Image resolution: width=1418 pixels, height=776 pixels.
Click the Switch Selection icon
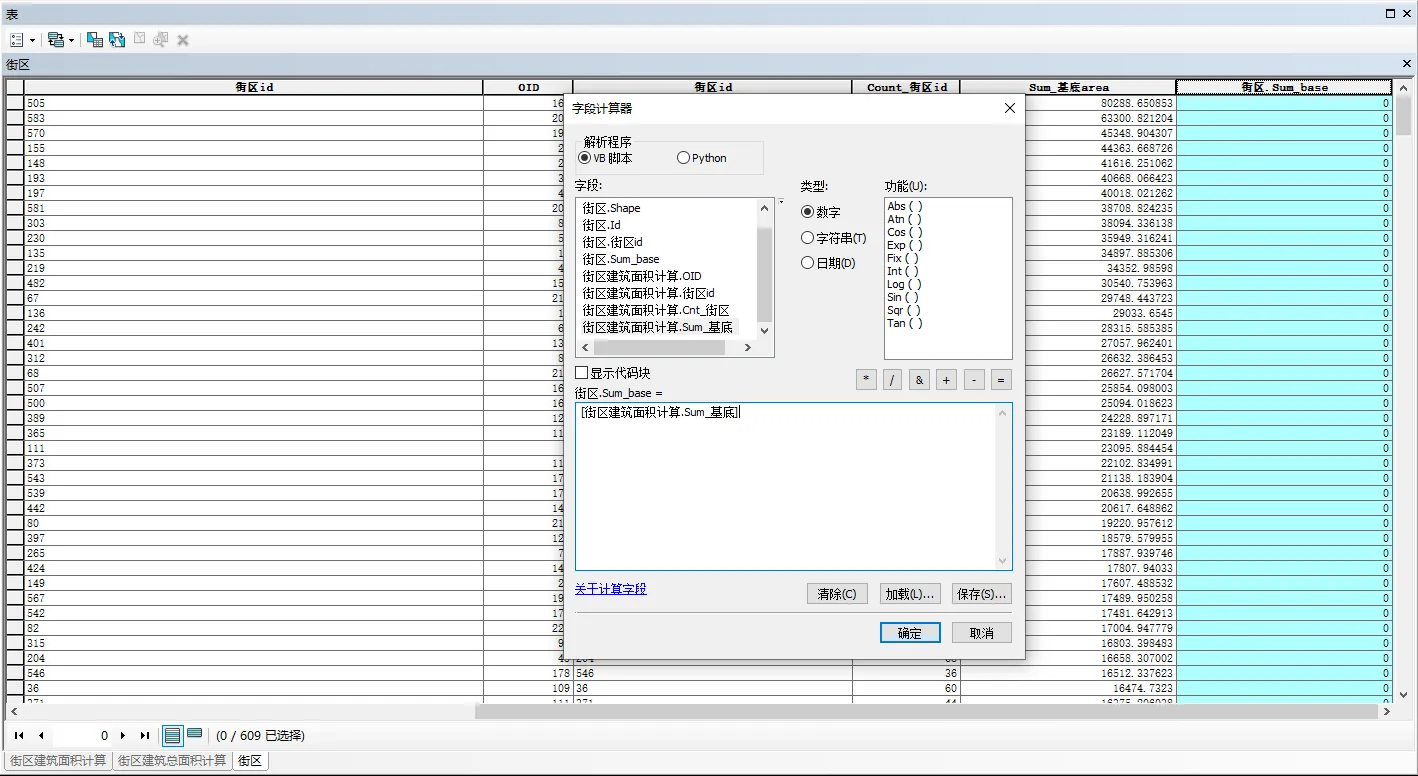[x=117, y=40]
